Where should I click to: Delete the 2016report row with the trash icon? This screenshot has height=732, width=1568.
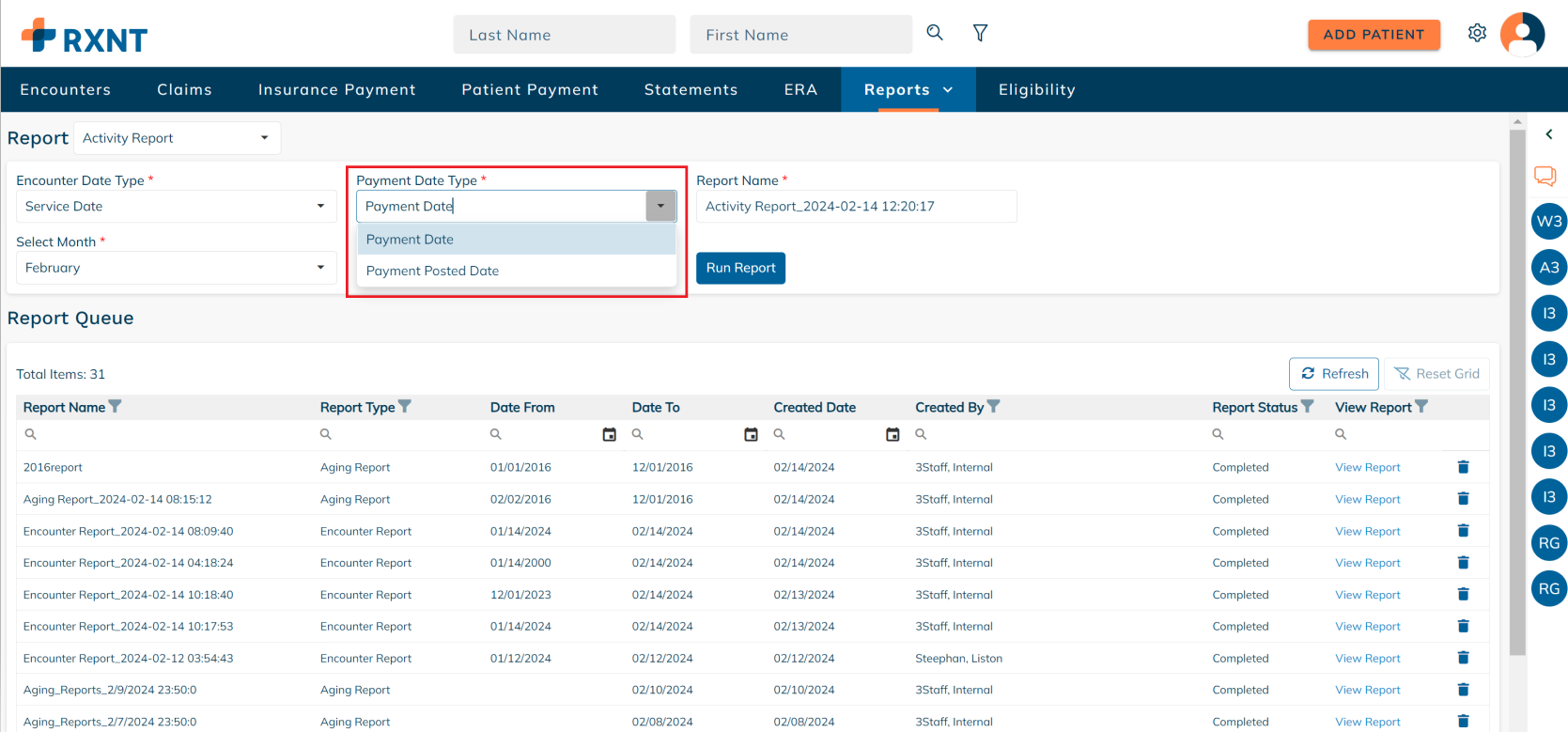pos(1463,467)
